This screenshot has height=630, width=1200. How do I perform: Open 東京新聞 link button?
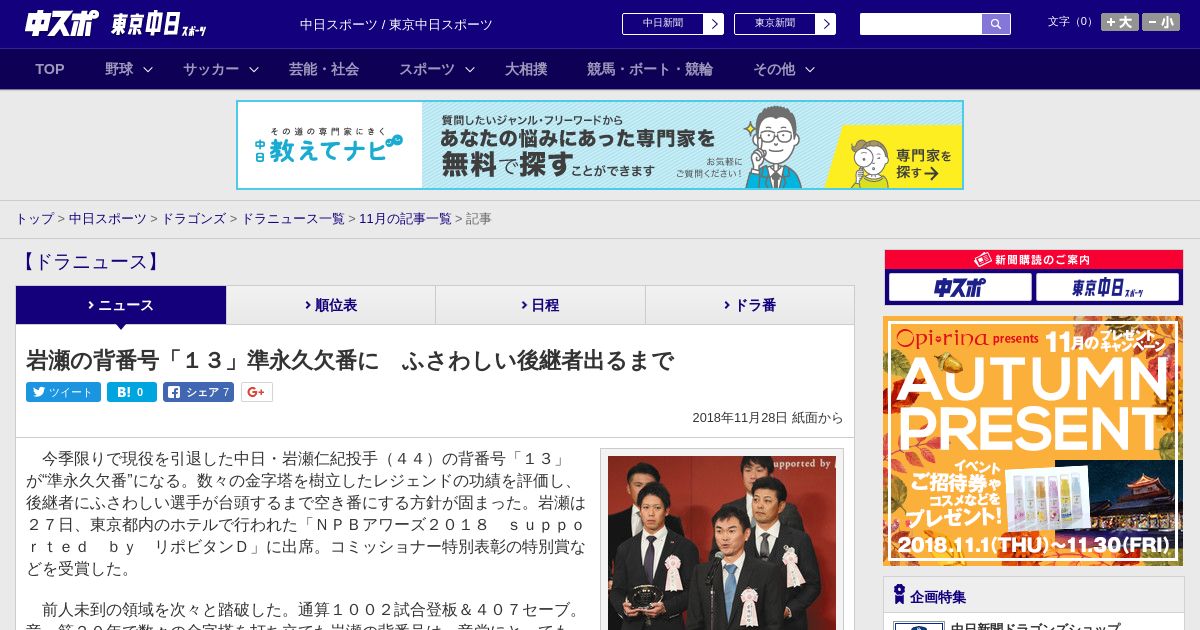click(x=784, y=24)
